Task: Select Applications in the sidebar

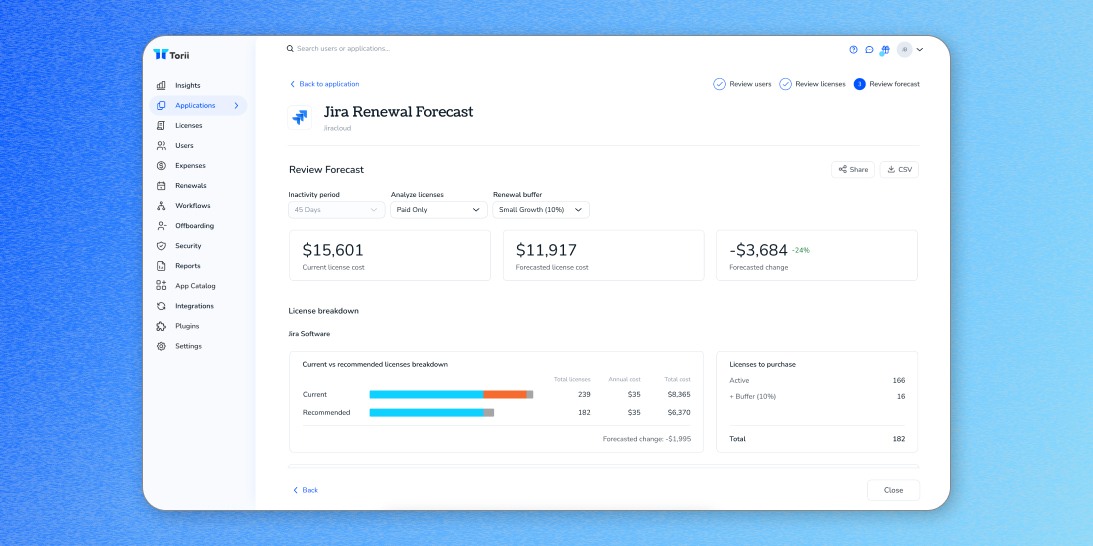Action: coord(198,105)
